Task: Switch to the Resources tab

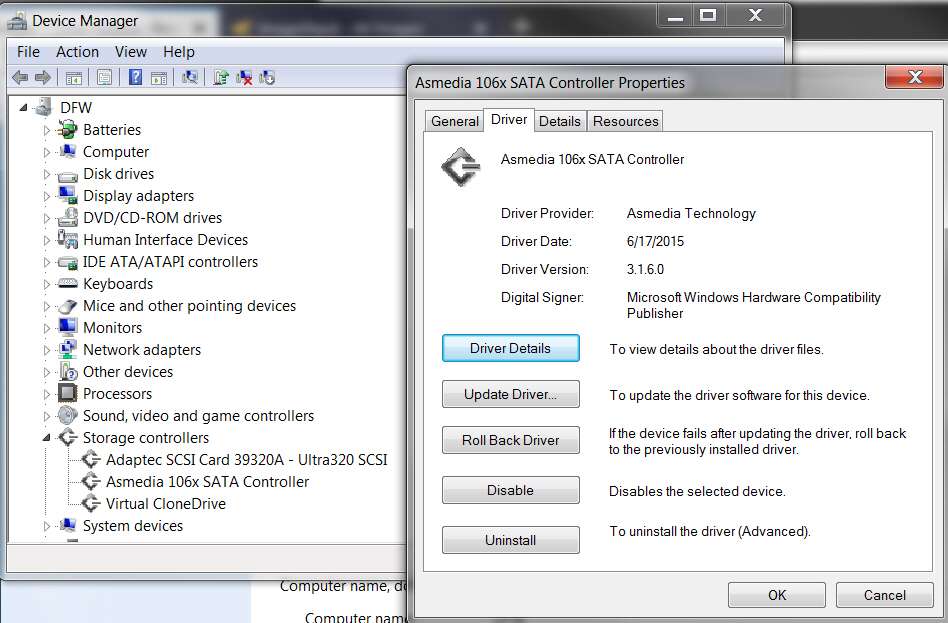Action: [x=625, y=121]
